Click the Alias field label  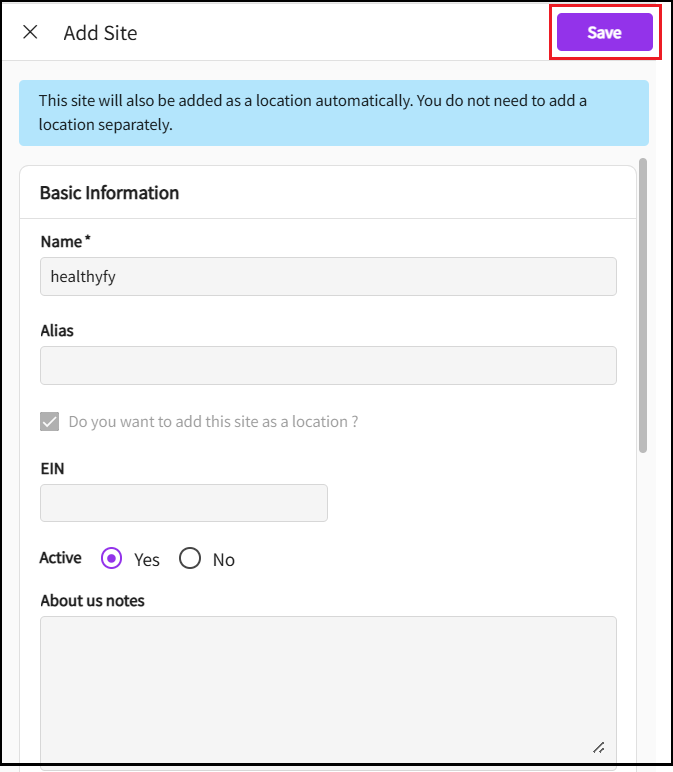57,330
